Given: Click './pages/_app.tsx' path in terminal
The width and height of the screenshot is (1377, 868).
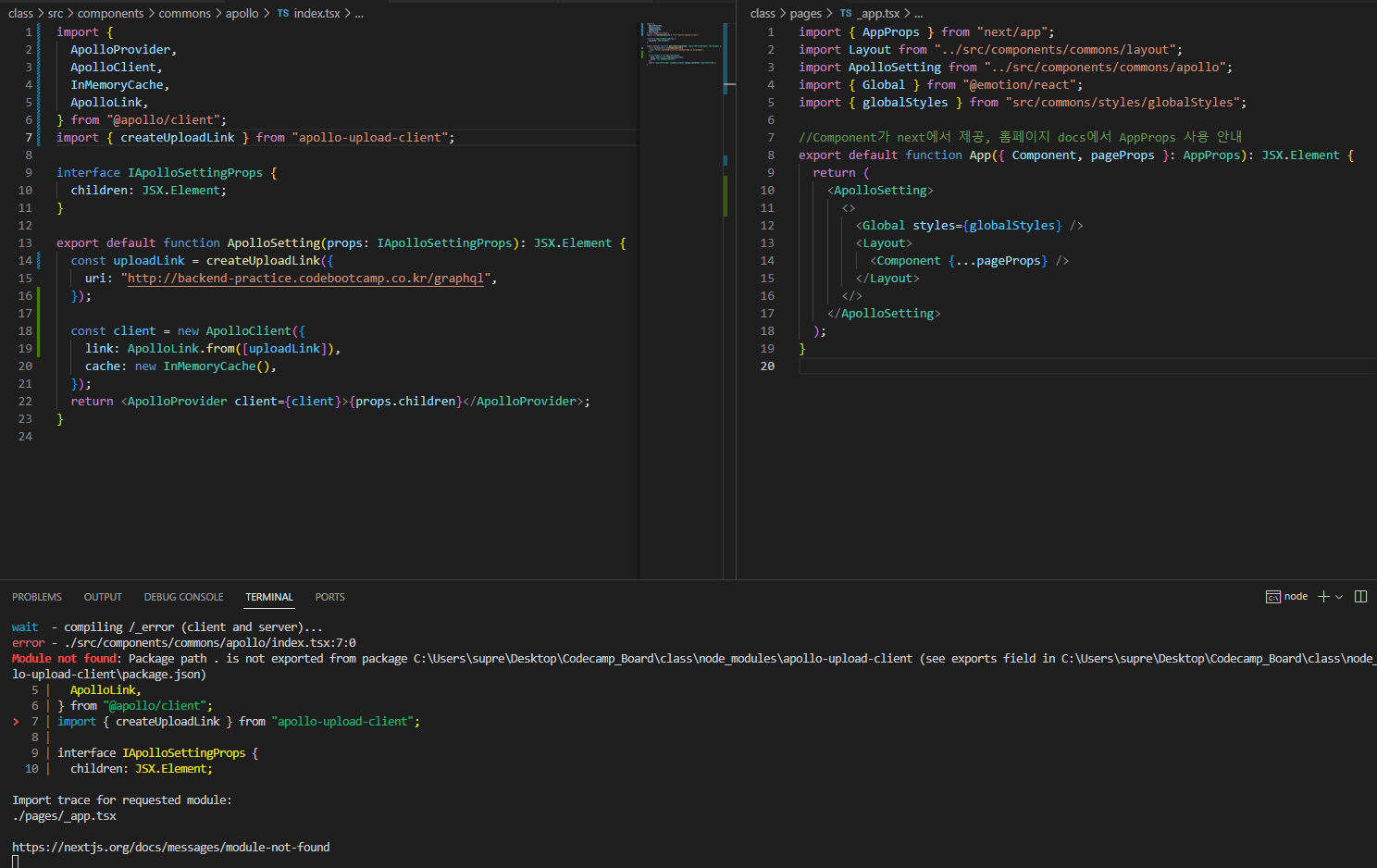Looking at the screenshot, I should point(64,816).
